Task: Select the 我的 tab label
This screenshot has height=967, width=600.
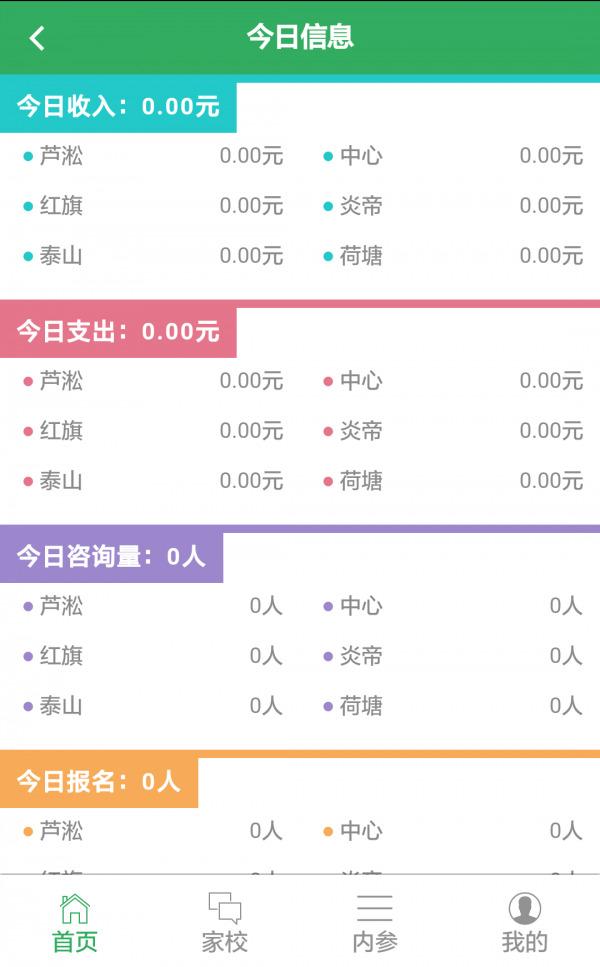Action: [x=525, y=942]
